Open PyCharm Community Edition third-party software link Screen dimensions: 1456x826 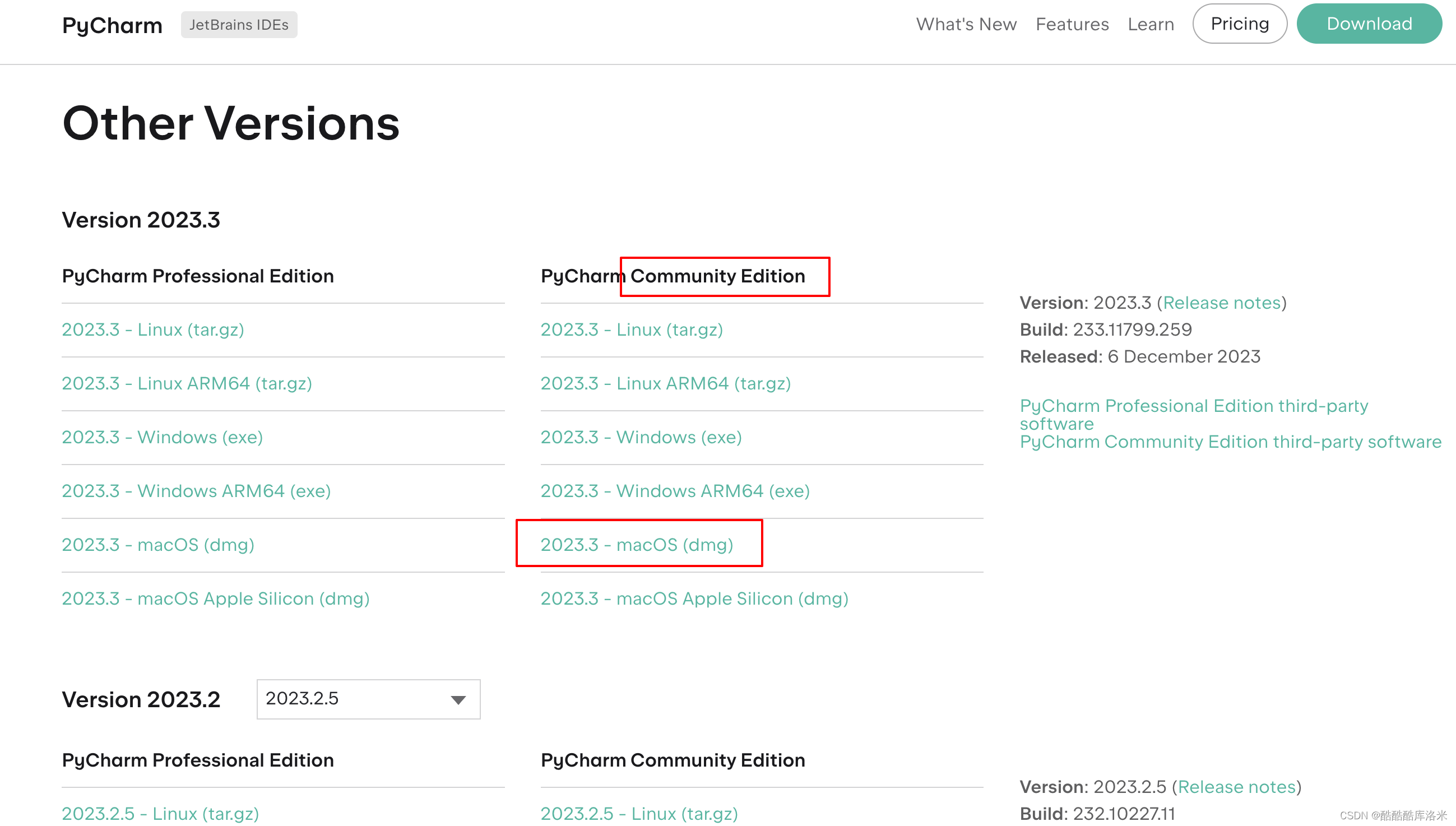(x=1230, y=442)
